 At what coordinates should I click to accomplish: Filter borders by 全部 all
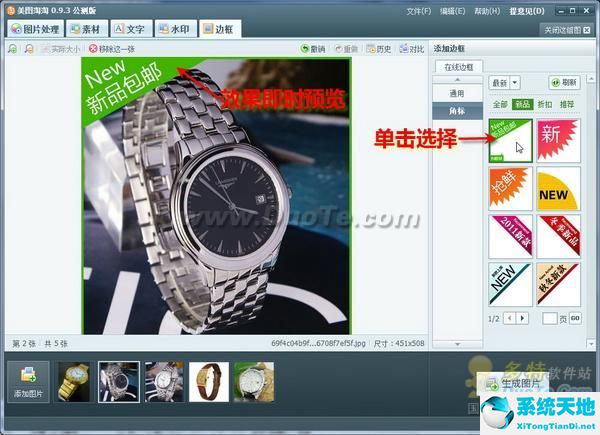(x=500, y=104)
